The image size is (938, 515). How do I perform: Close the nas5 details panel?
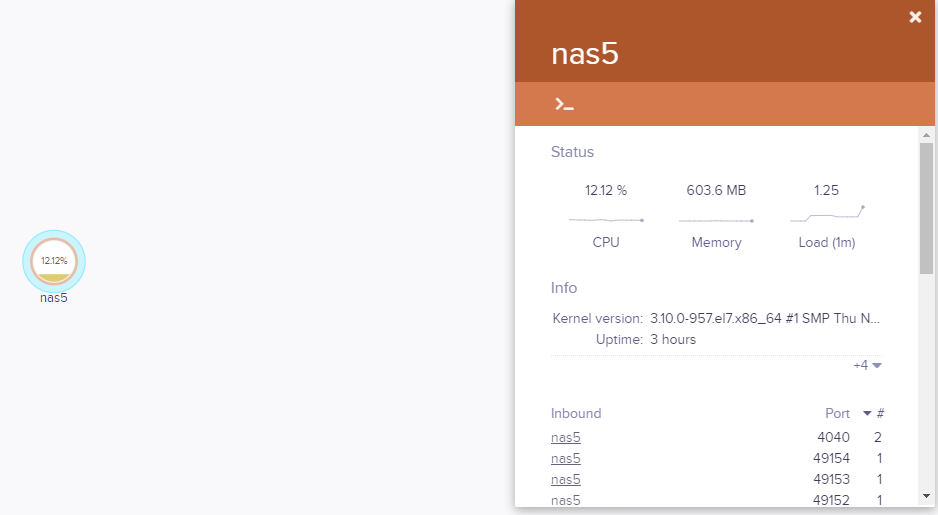pos(915,17)
